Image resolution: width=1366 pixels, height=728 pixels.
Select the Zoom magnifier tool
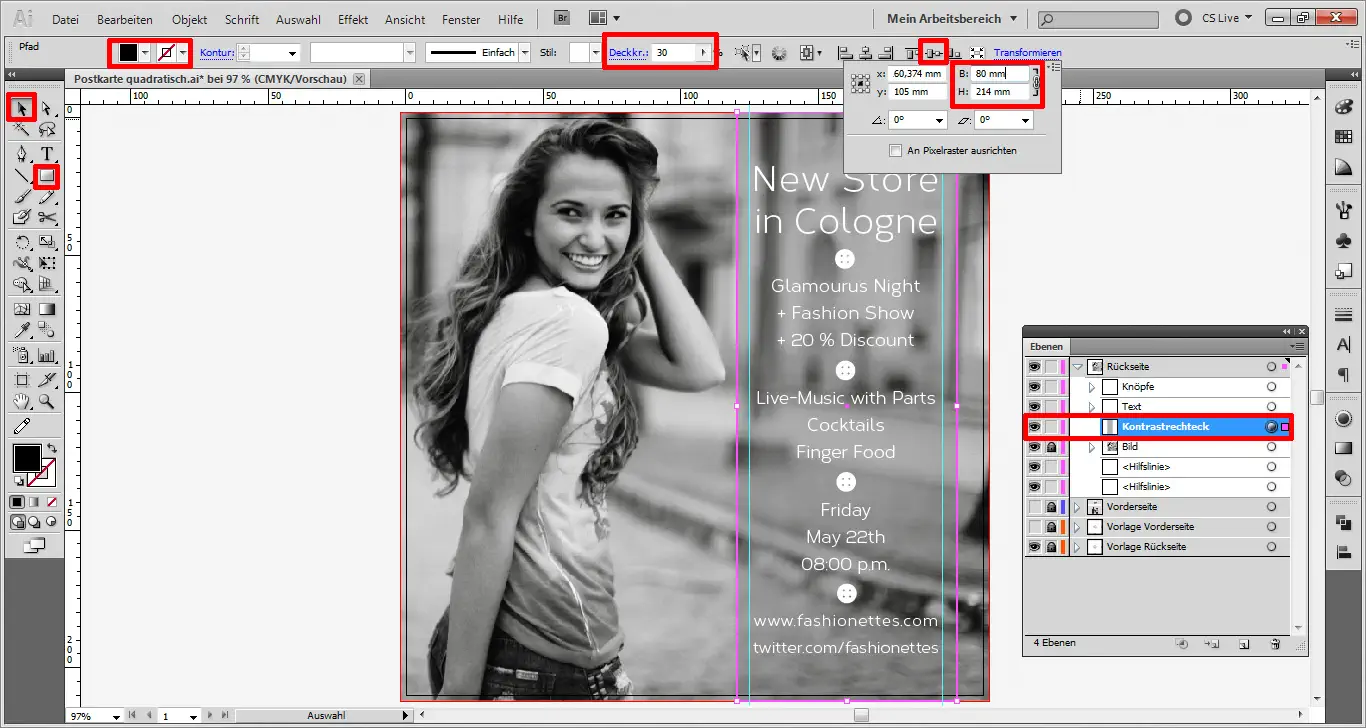pos(46,402)
